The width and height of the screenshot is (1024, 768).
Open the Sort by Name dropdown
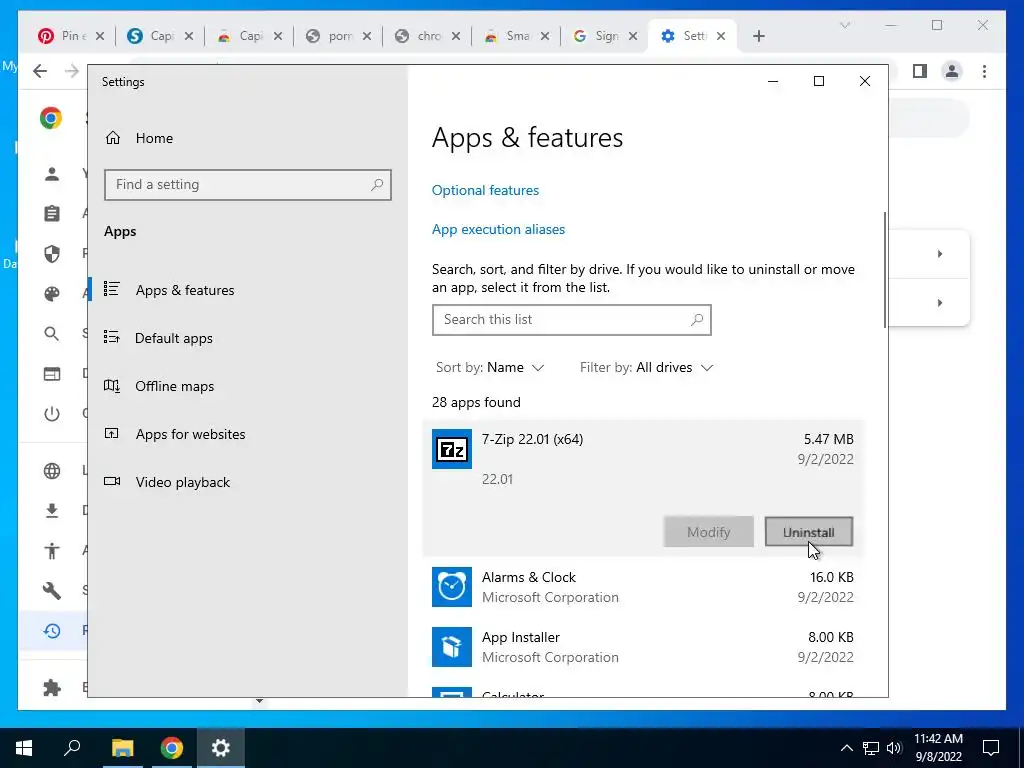[490, 367]
